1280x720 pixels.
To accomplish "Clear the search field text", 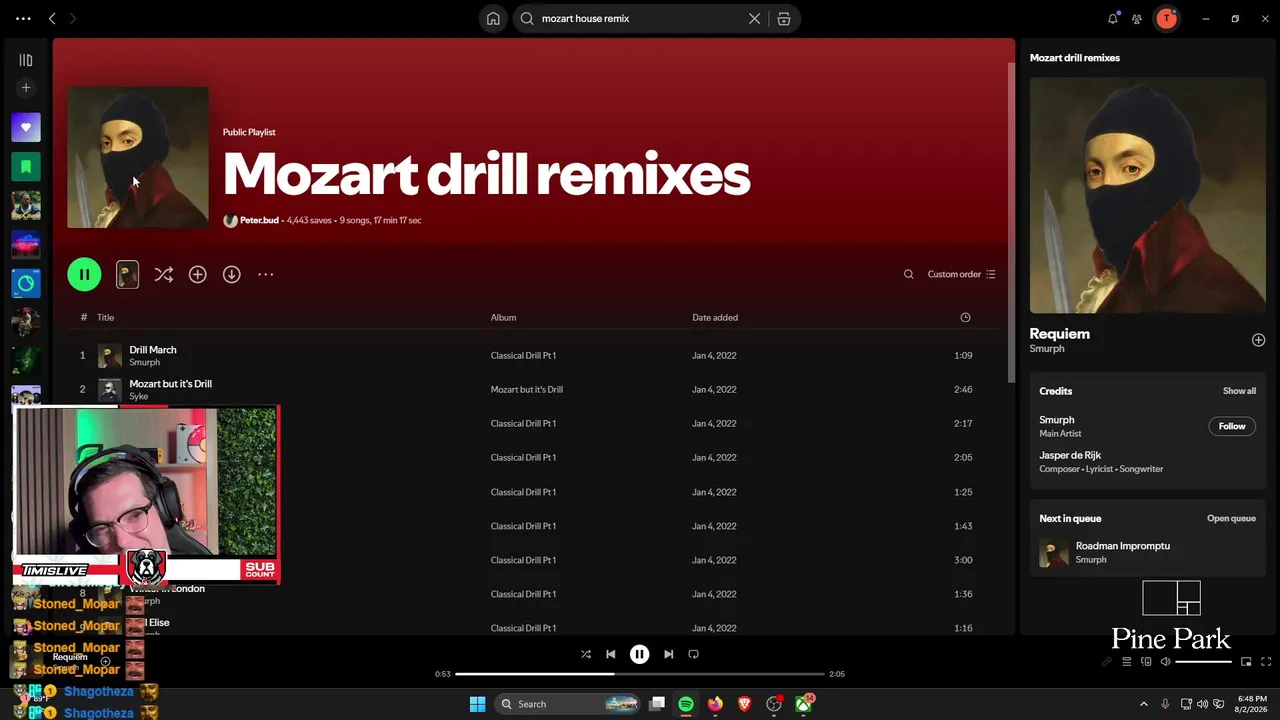I will pos(755,18).
